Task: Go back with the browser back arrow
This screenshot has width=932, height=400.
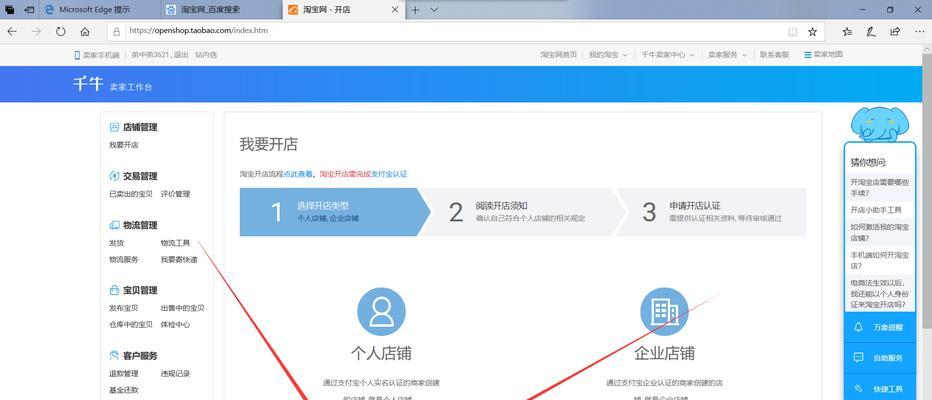Action: [x=12, y=32]
